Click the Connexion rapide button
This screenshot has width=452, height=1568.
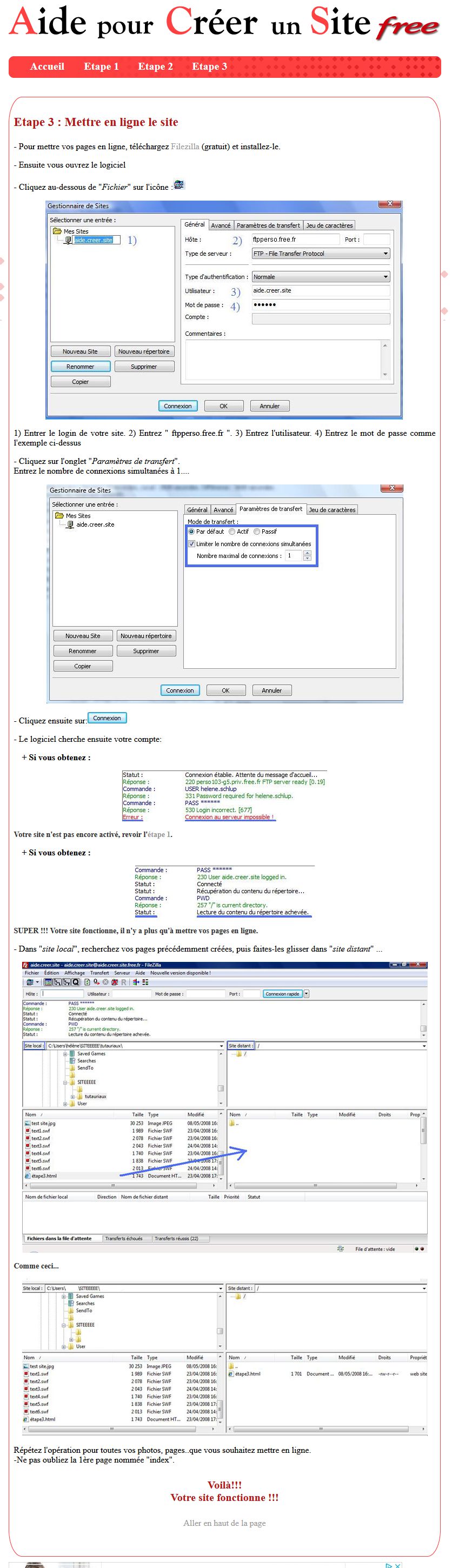pyautogui.click(x=282, y=994)
